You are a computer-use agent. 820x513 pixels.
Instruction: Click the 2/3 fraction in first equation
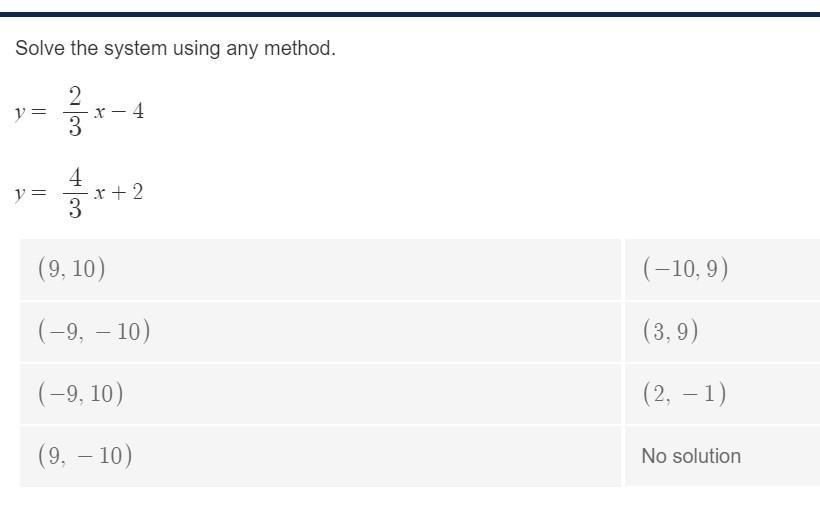75,111
